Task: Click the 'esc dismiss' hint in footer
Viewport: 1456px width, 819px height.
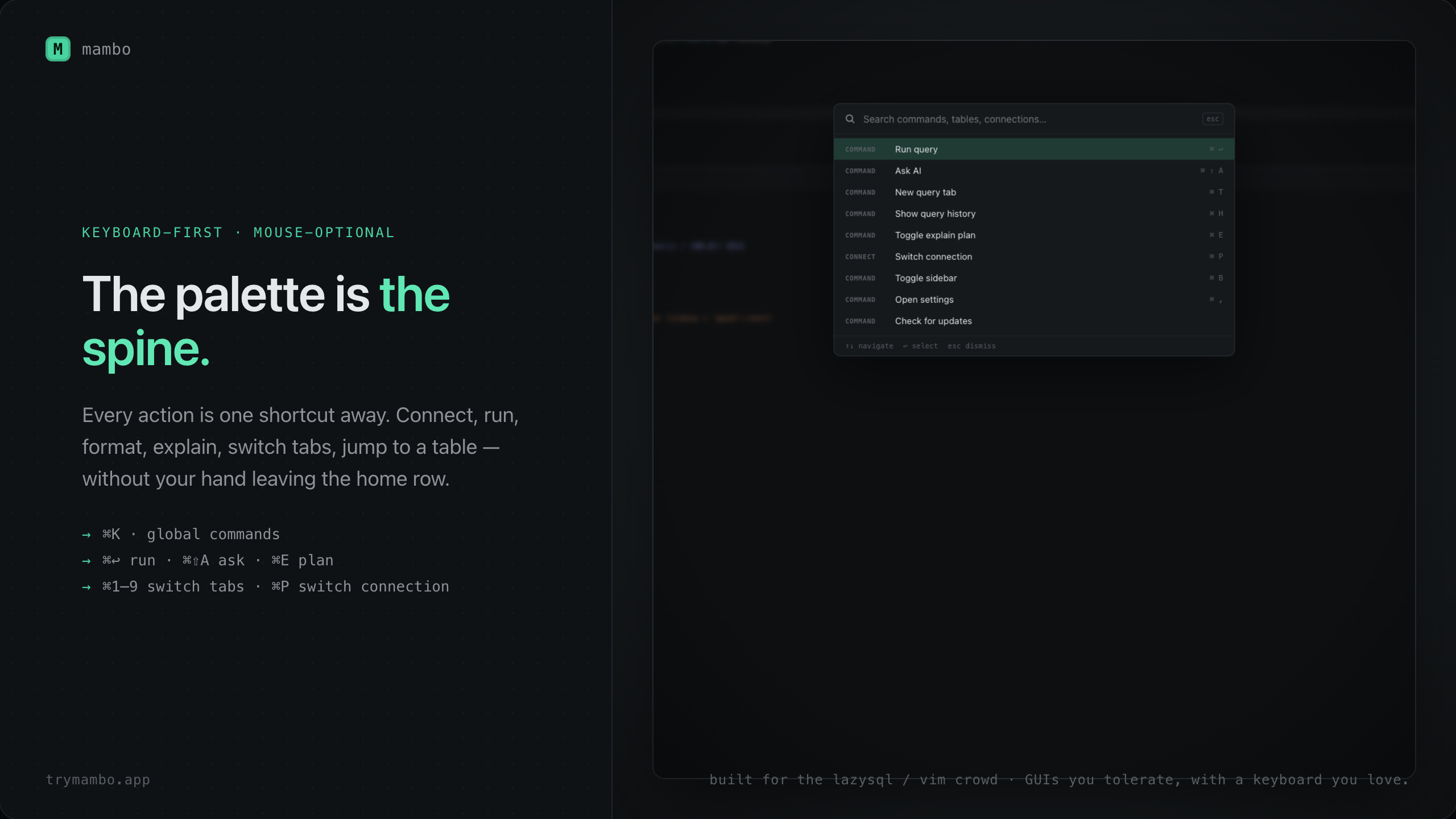Action: tap(971, 346)
